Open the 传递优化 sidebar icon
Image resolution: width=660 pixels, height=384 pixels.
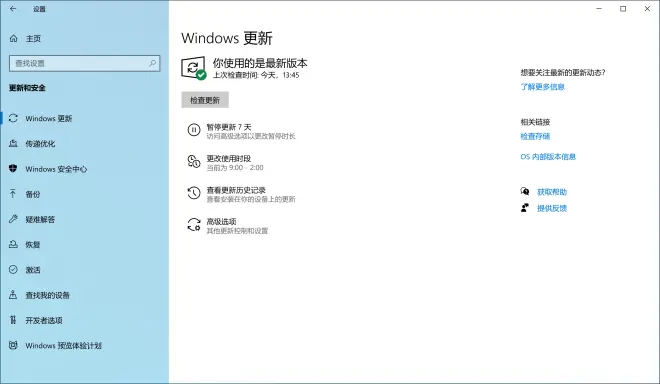coord(13,144)
